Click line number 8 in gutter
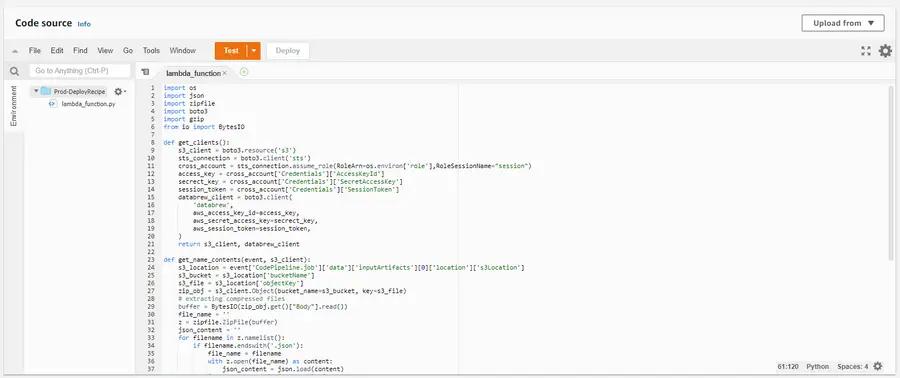The image size is (900, 378). [x=152, y=142]
